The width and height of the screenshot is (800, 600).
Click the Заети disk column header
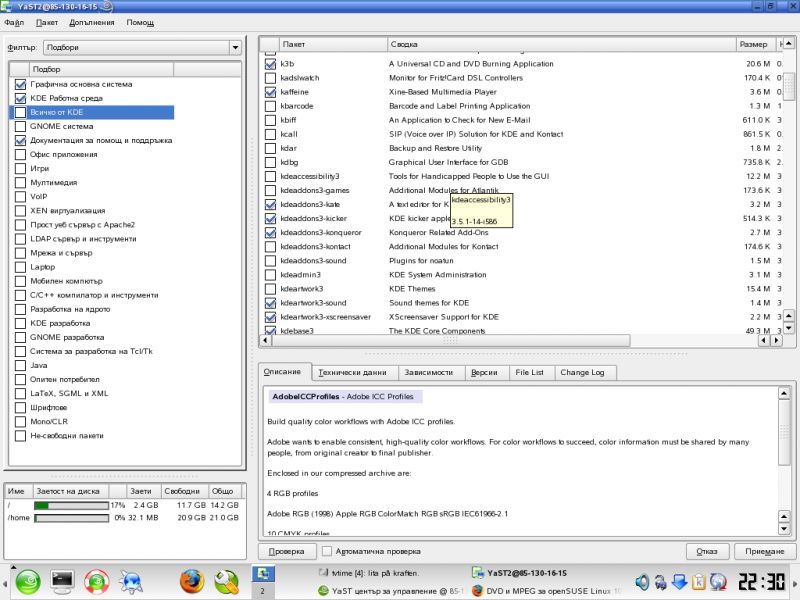(143, 491)
